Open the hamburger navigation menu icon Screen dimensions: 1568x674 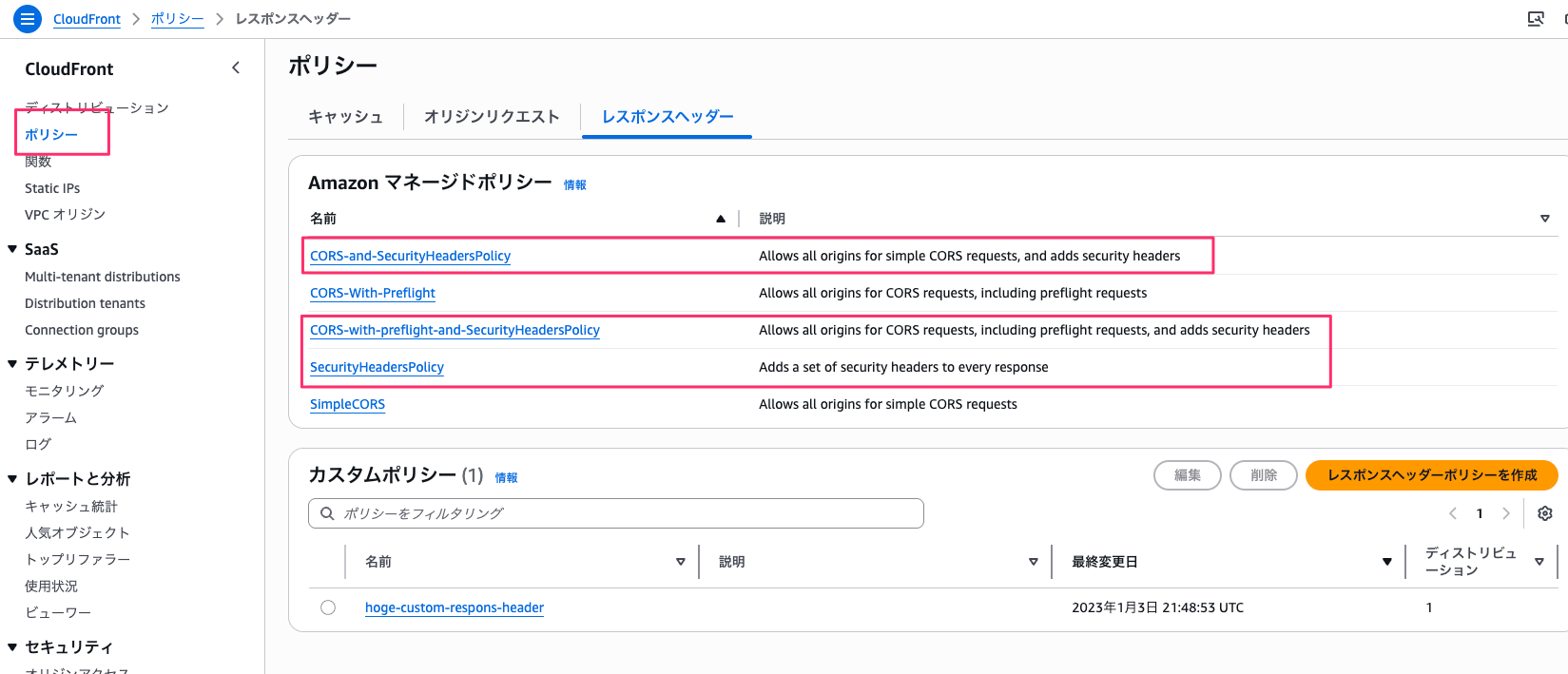27,18
